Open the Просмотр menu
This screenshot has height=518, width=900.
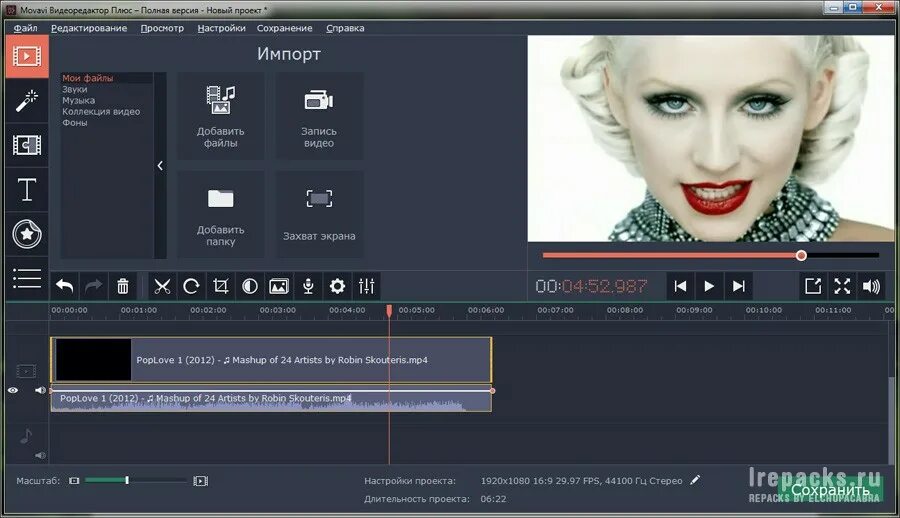[162, 28]
